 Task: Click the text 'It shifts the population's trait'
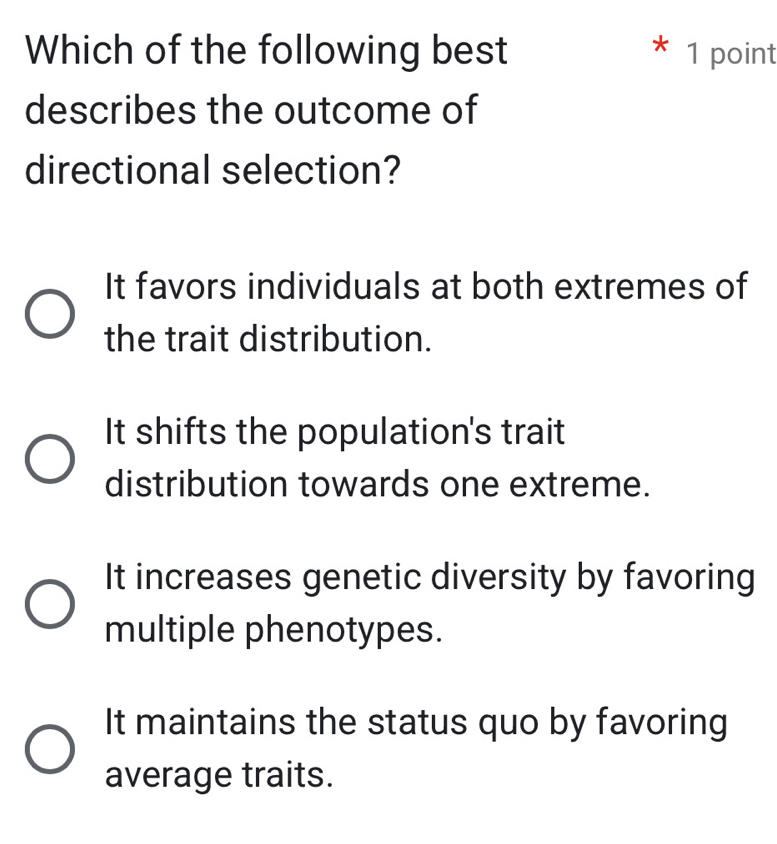coord(334,433)
